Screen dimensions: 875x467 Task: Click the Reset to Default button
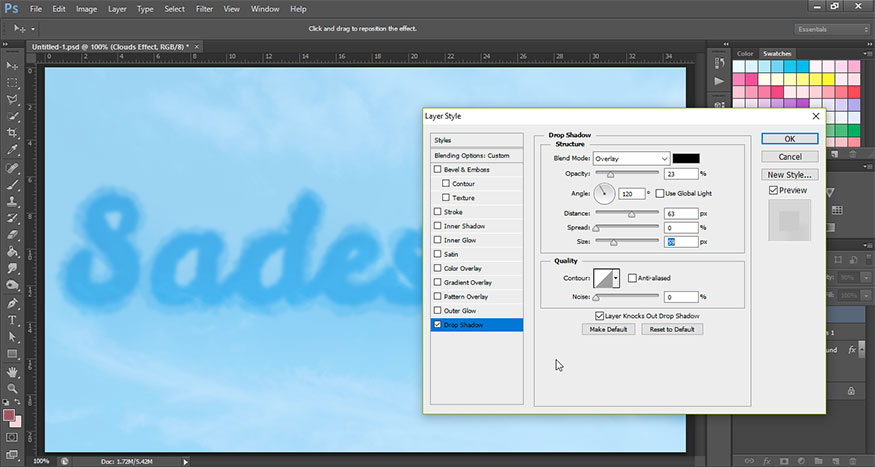[x=672, y=329]
